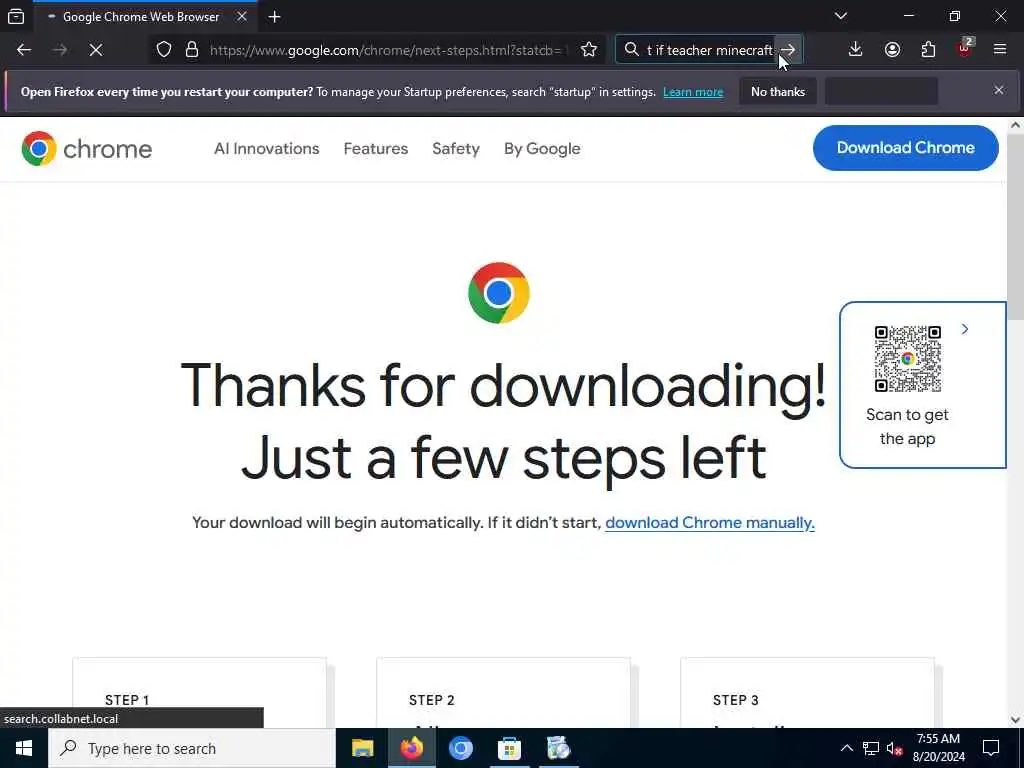Click the STEP 3 card
The height and width of the screenshot is (768, 1024).
click(x=808, y=692)
